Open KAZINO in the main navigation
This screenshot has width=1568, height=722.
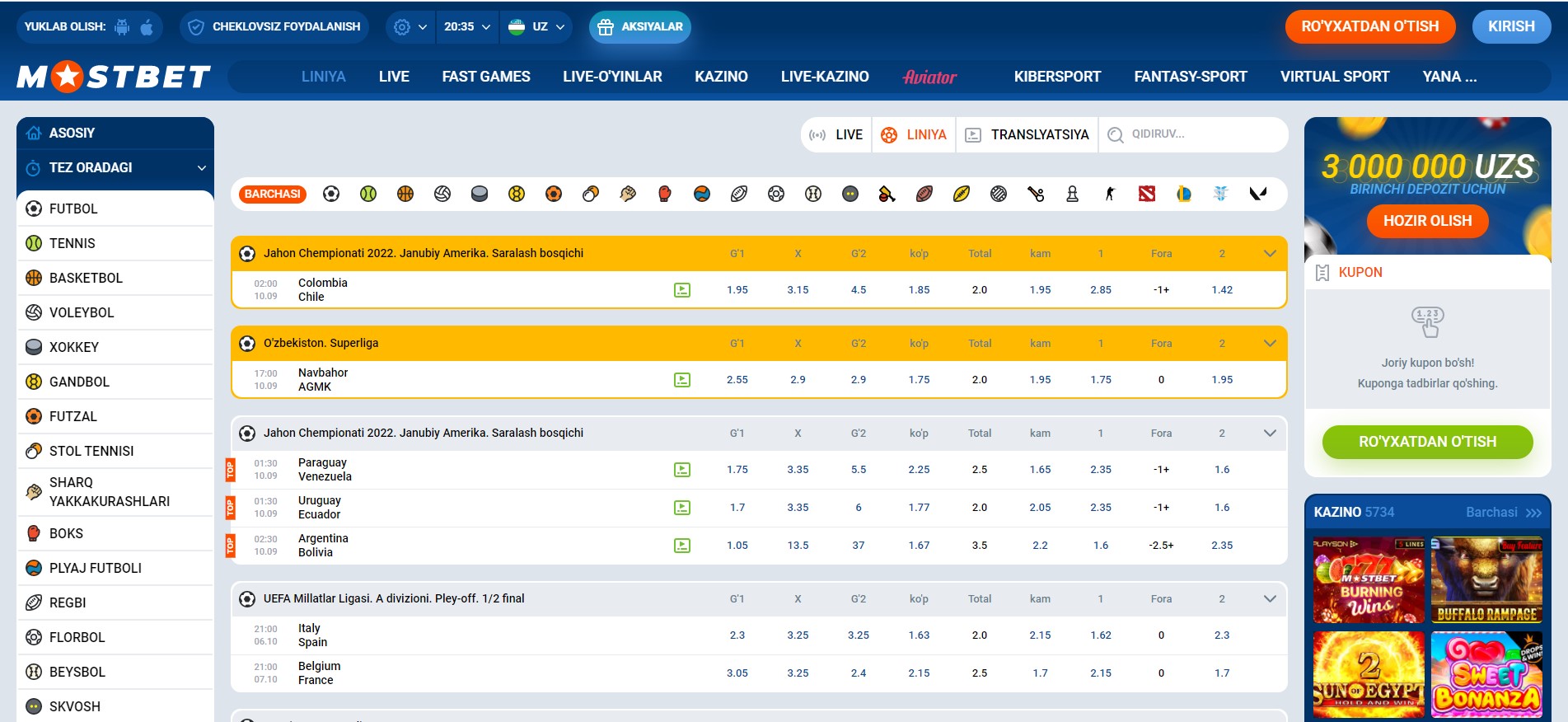pos(721,77)
